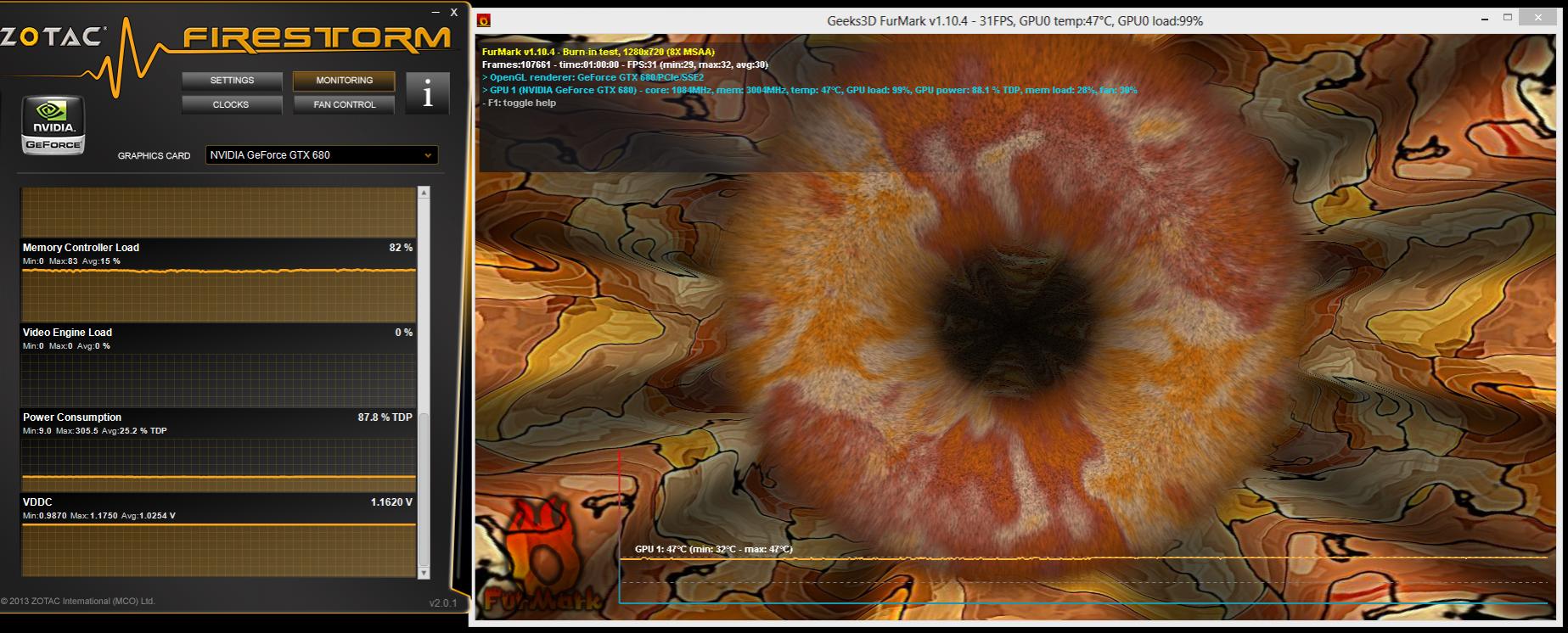Switch to the Monitoring tab
This screenshot has width=1568, height=633.
(x=344, y=81)
